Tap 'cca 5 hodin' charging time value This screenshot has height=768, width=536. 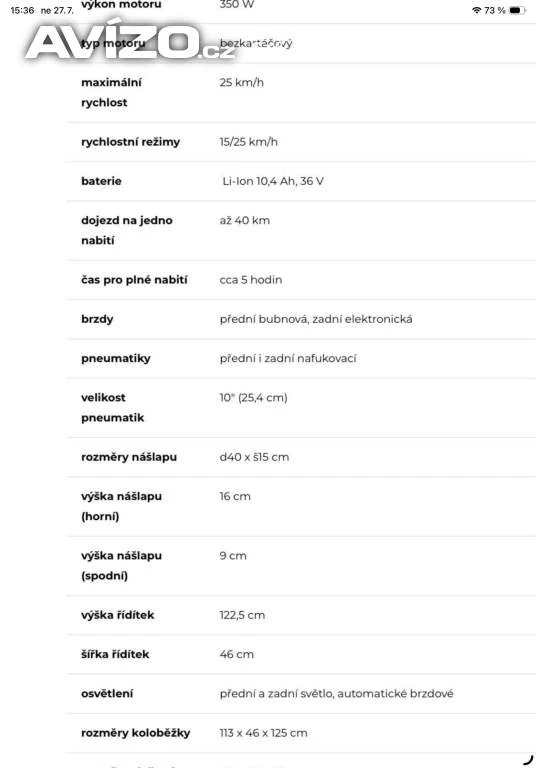(251, 280)
